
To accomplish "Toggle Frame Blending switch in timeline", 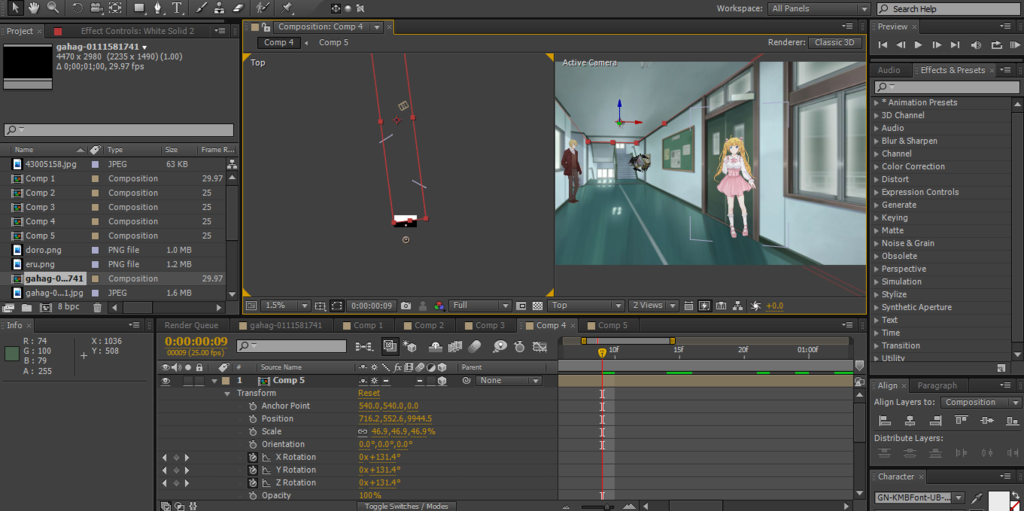I will pos(455,346).
